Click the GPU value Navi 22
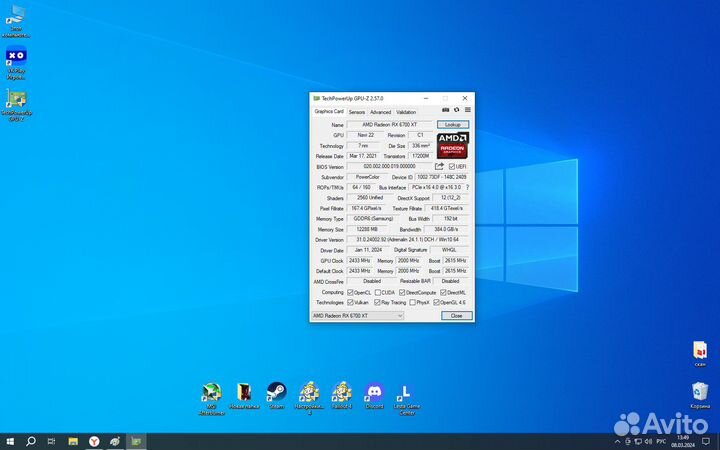This screenshot has height=450, width=720. [x=366, y=135]
